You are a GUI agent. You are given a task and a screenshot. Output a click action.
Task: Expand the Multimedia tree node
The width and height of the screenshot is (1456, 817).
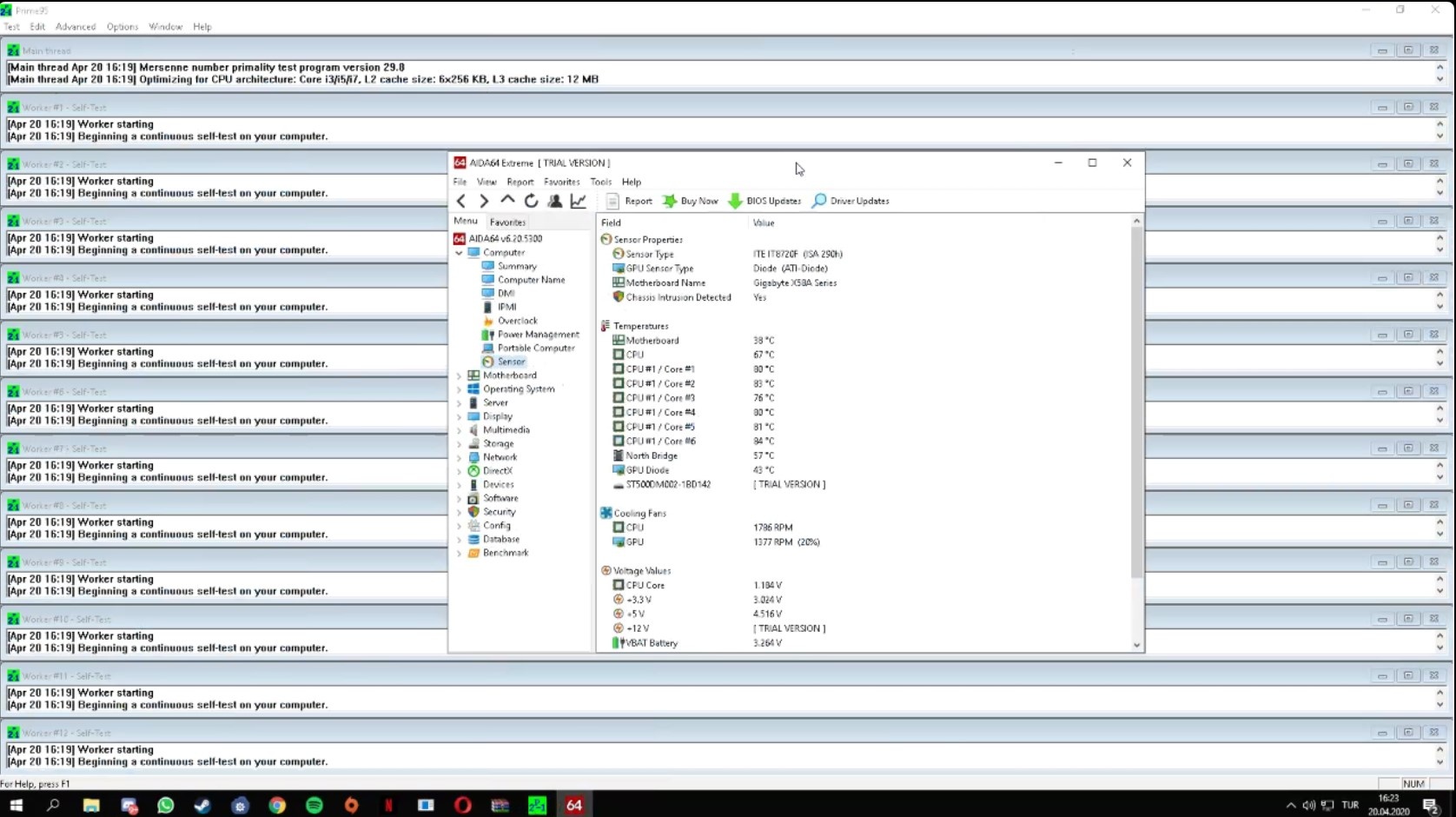[459, 430]
